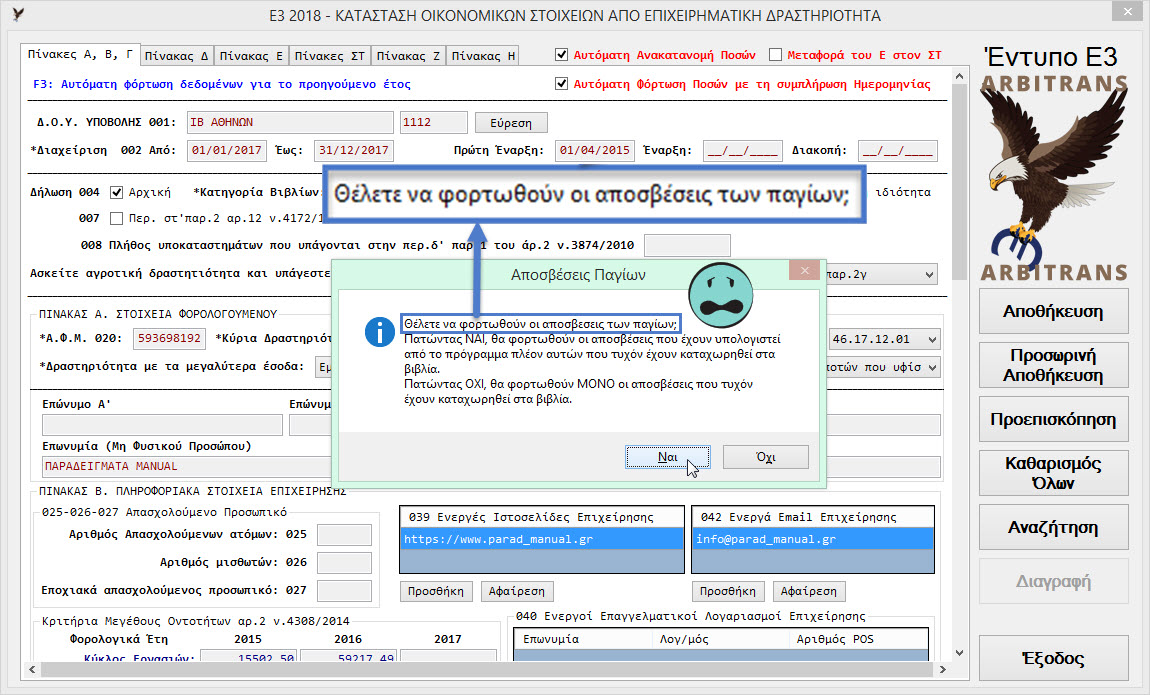This screenshot has height=695, width=1150.
Task: Click the Επωνυμία column header
Action: [x=583, y=639]
